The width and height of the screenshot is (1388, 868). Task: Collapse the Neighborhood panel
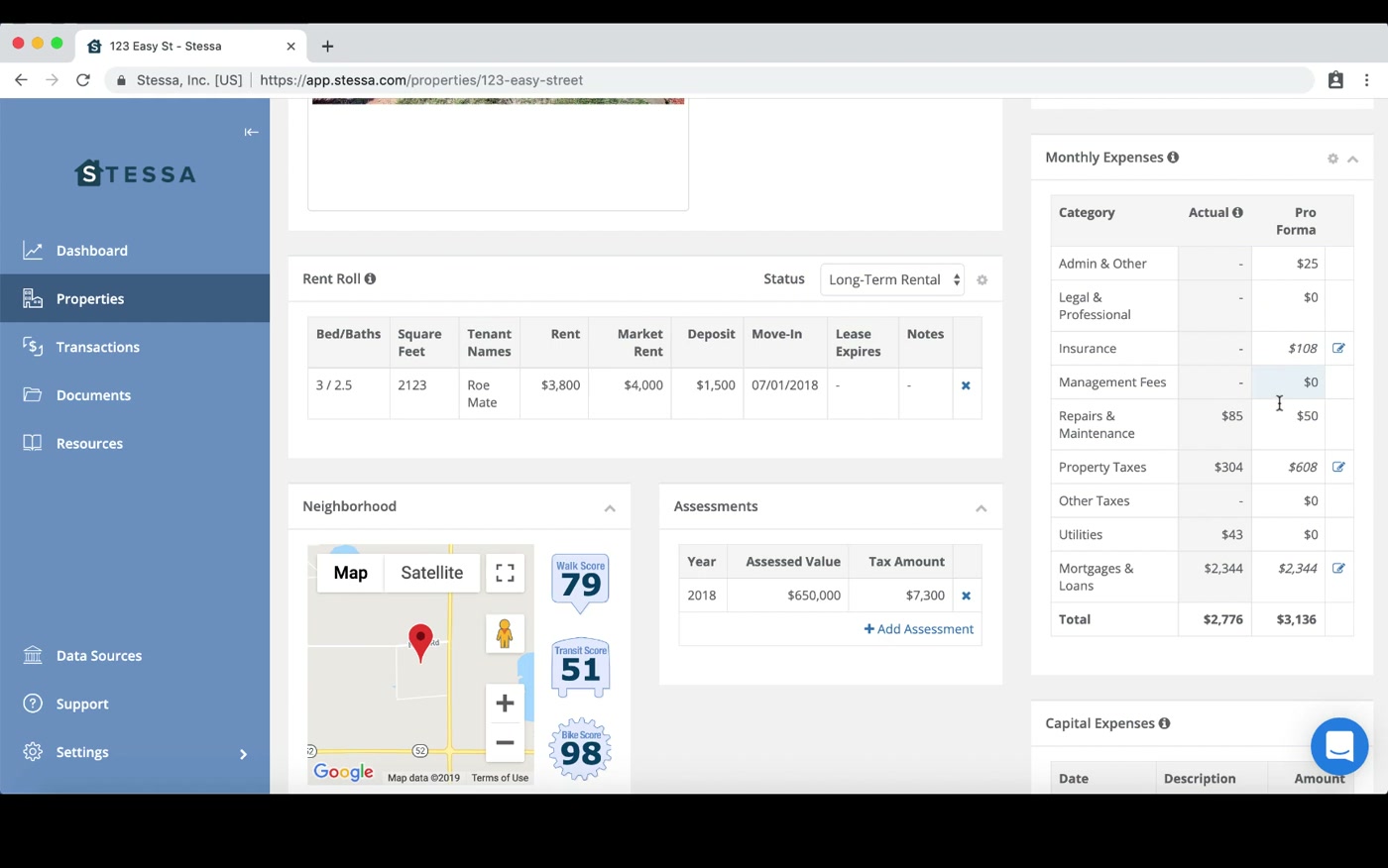tap(610, 507)
